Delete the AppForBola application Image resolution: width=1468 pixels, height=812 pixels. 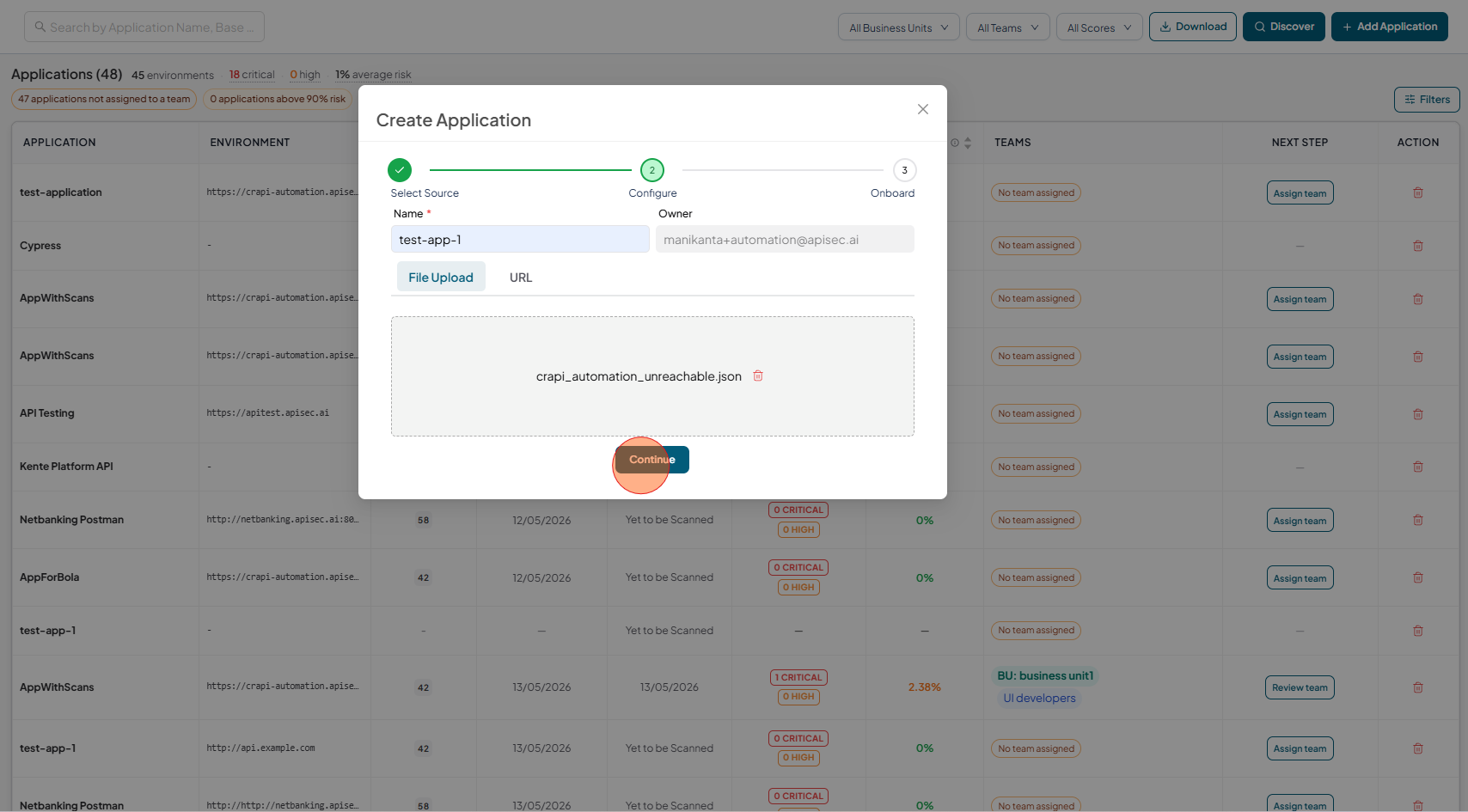point(1418,577)
